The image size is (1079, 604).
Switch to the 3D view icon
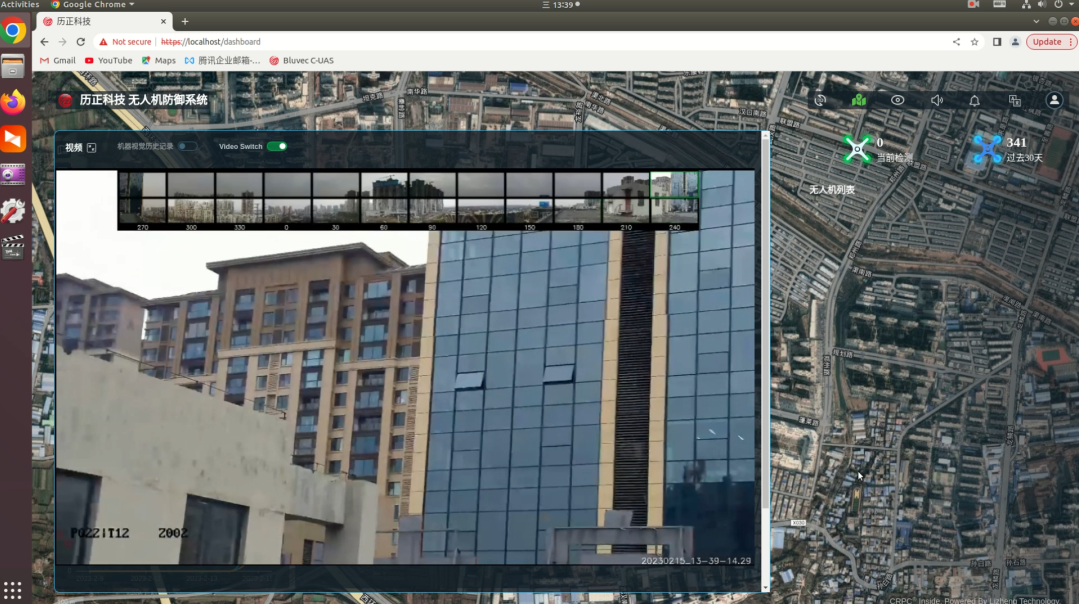(820, 100)
